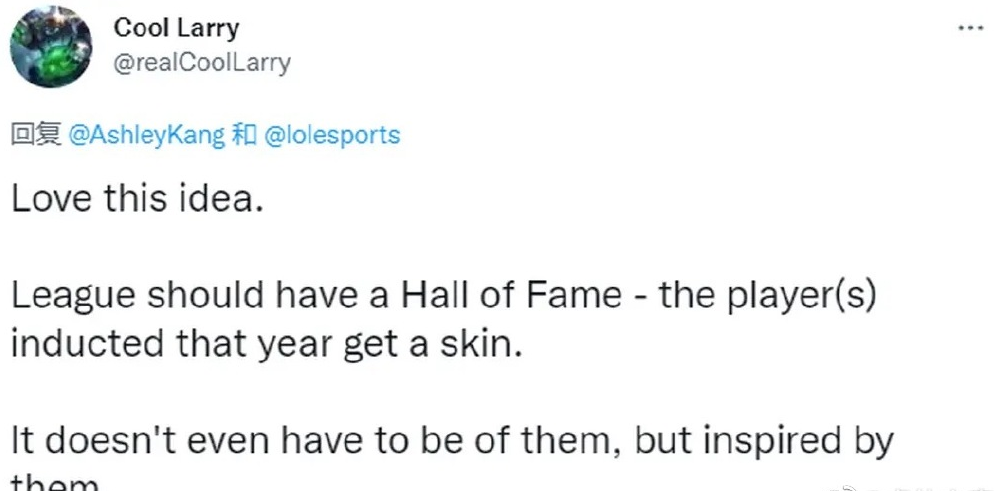The width and height of the screenshot is (994, 491).
Task: Open the @AshleyKang mention link
Action: click(146, 136)
